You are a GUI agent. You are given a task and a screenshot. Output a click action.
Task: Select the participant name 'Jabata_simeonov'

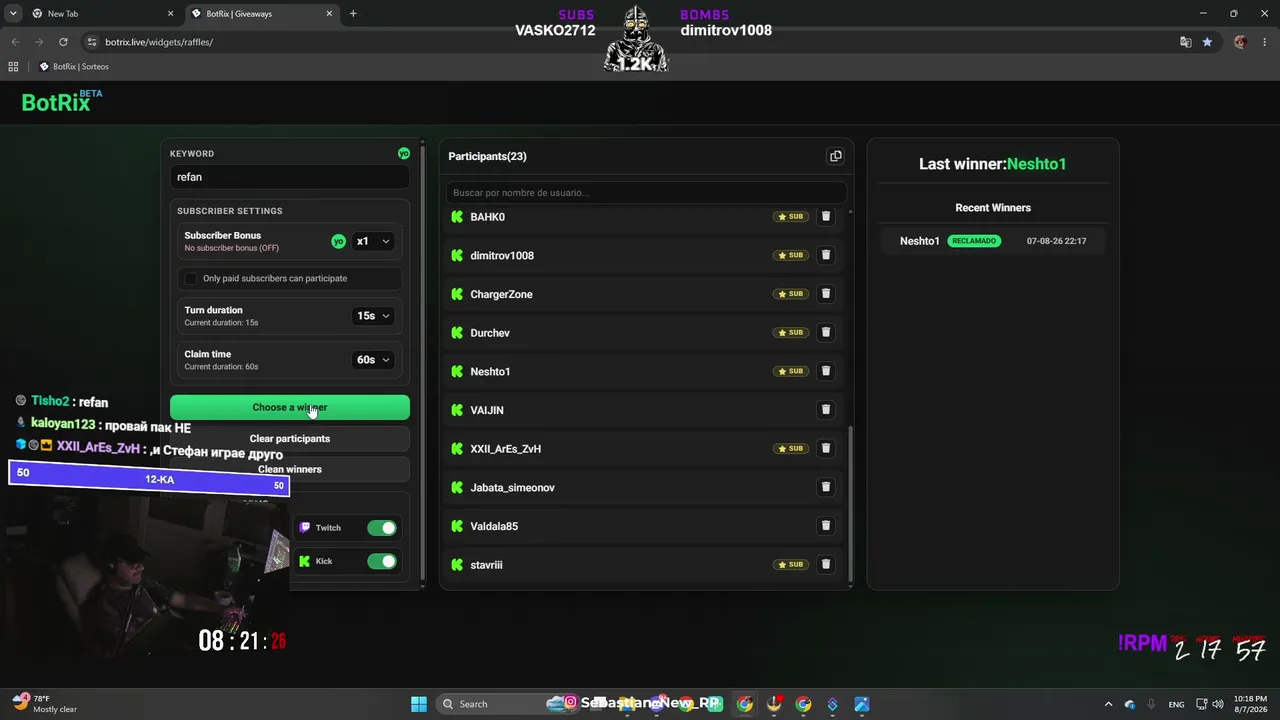(x=512, y=488)
